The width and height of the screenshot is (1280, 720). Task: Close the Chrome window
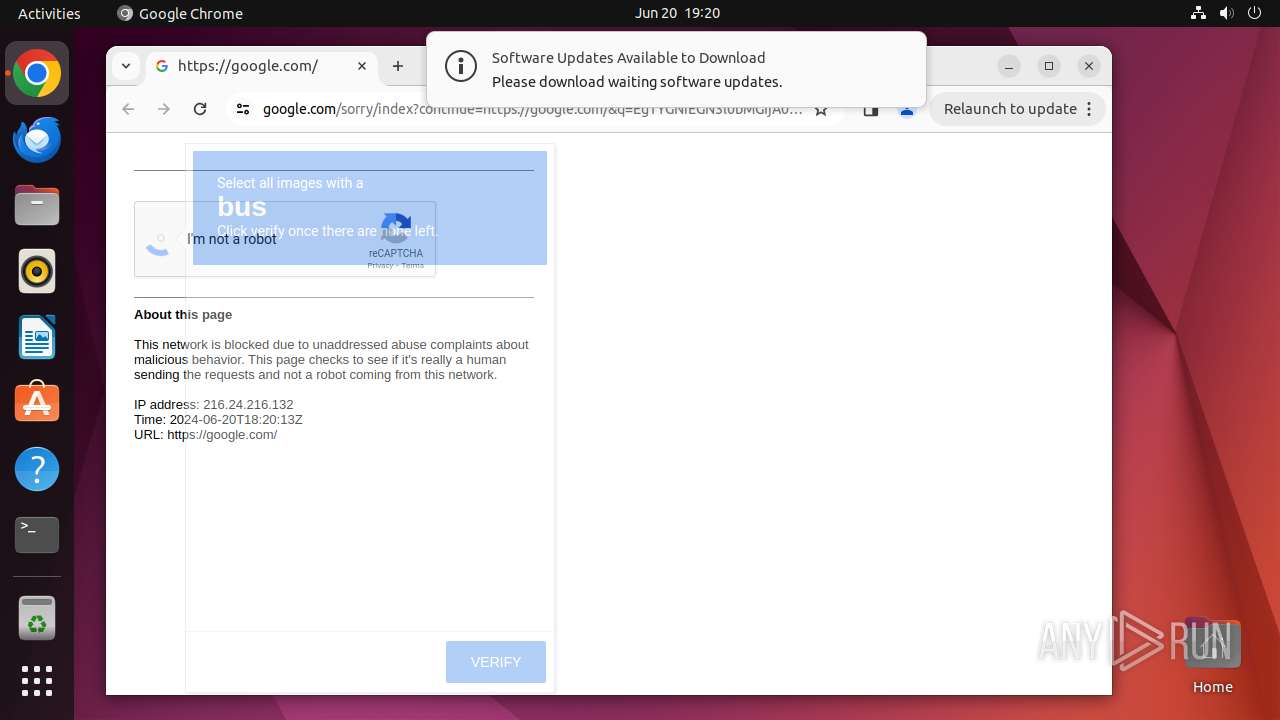[1089, 66]
